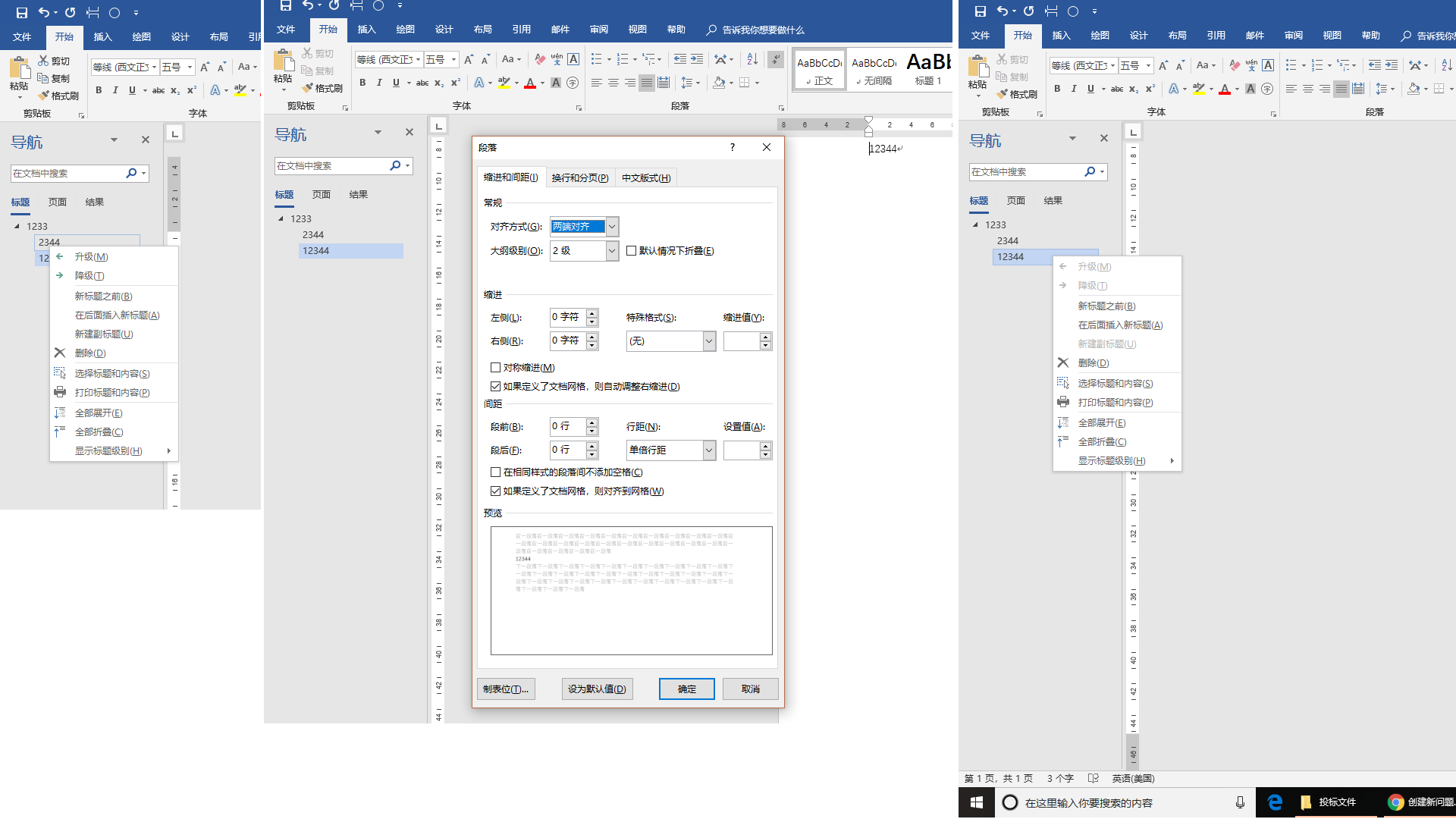Click the red font color button
Image resolution: width=1456 pixels, height=819 pixels.
point(530,83)
